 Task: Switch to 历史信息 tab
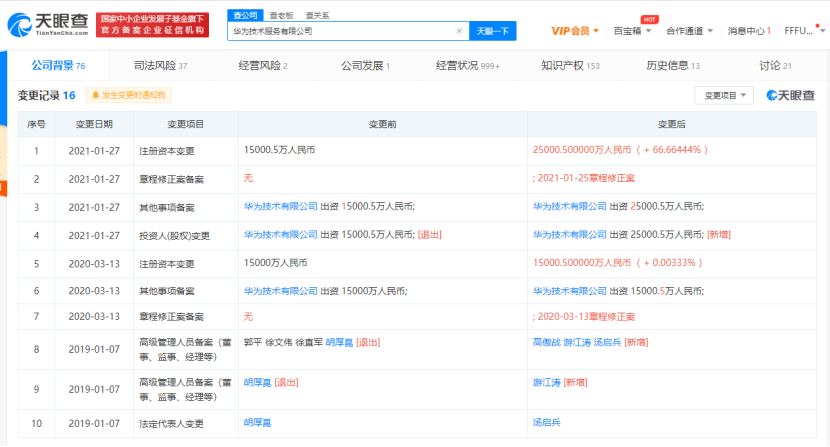click(x=673, y=66)
